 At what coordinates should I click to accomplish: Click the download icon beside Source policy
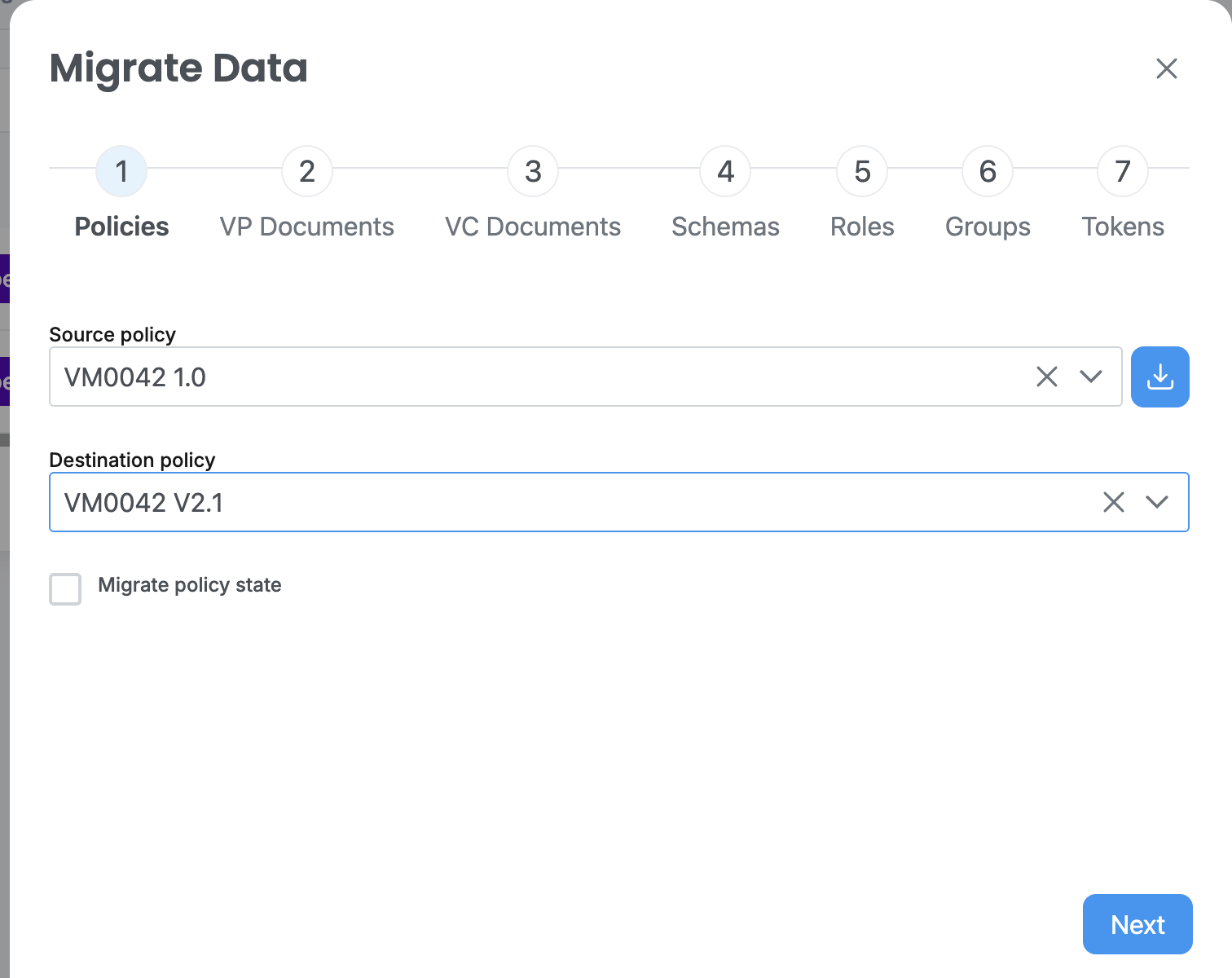[x=1159, y=377]
